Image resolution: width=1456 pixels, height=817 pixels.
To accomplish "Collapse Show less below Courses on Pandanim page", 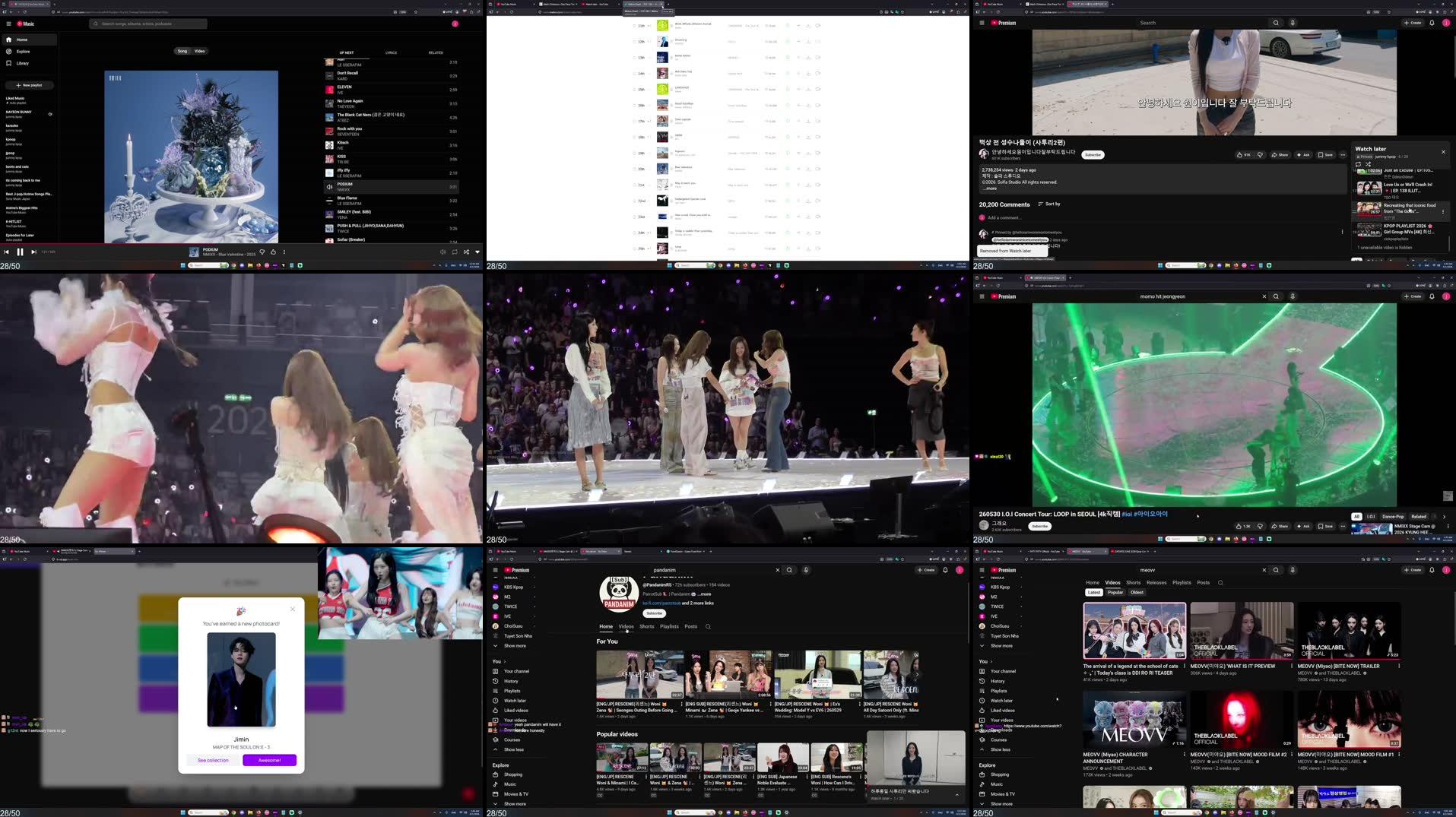I will pos(514,749).
